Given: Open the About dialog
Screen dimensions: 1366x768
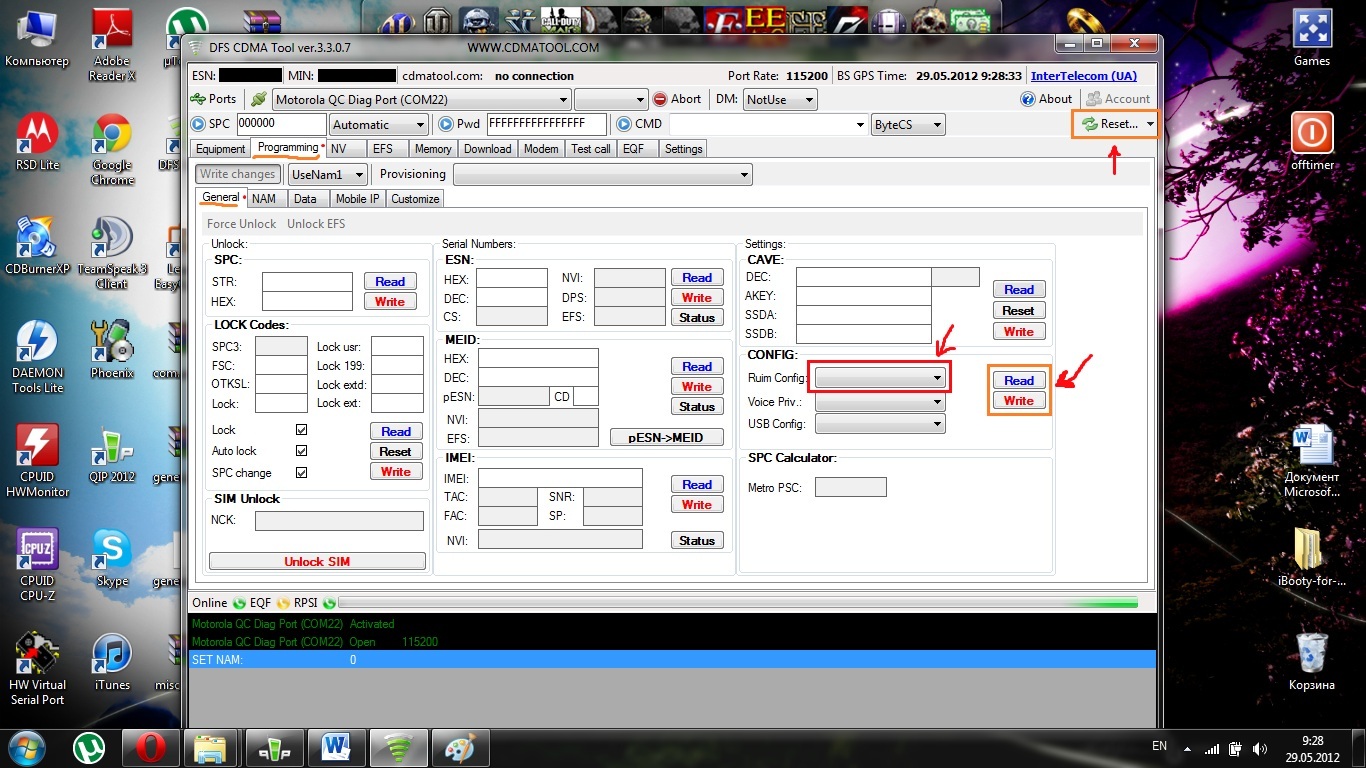Looking at the screenshot, I should coord(1046,99).
